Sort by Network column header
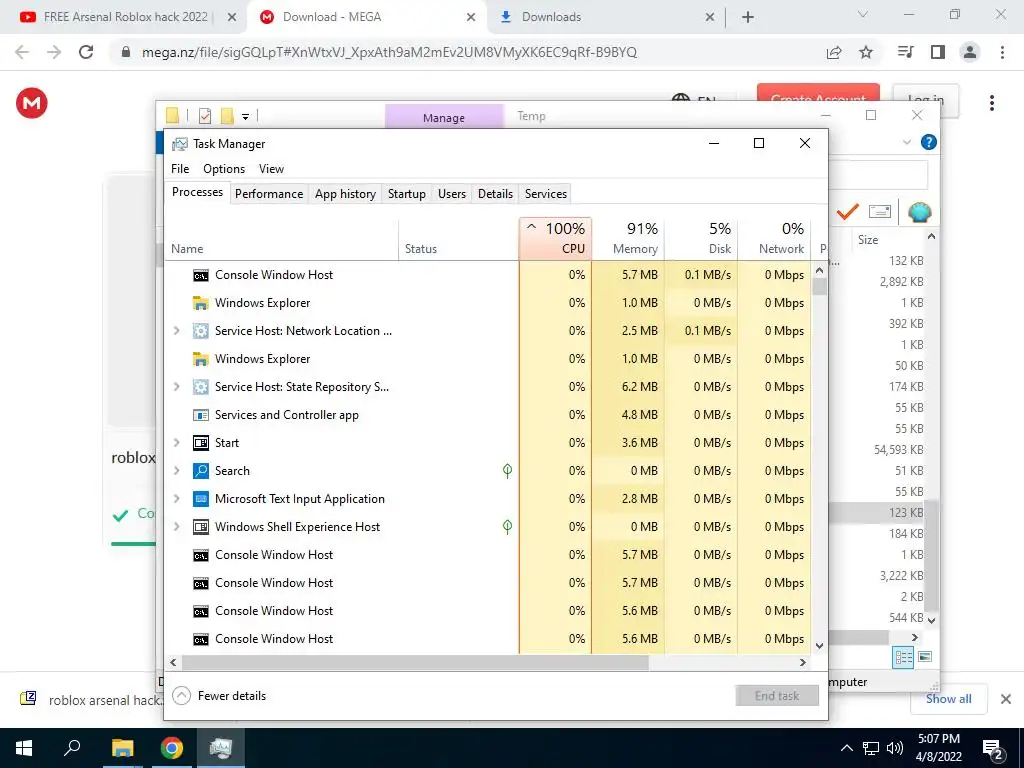Viewport: 1024px width, 768px height. [x=775, y=238]
